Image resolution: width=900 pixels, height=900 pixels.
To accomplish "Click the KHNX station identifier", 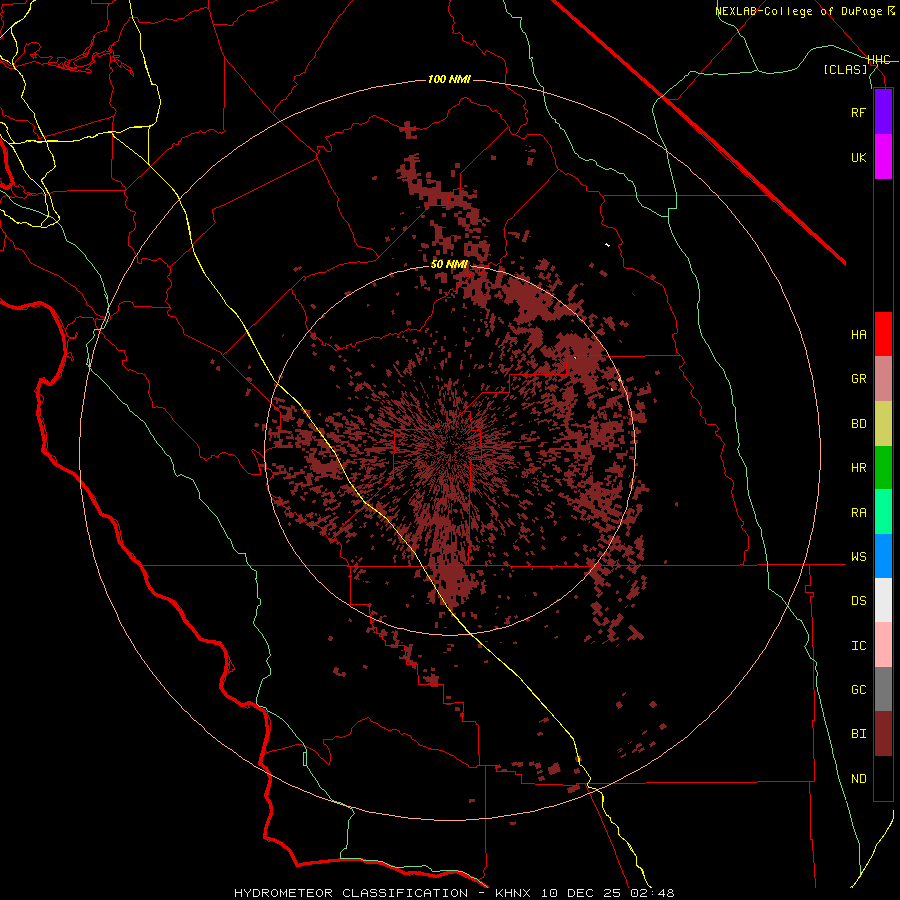I will [x=513, y=893].
